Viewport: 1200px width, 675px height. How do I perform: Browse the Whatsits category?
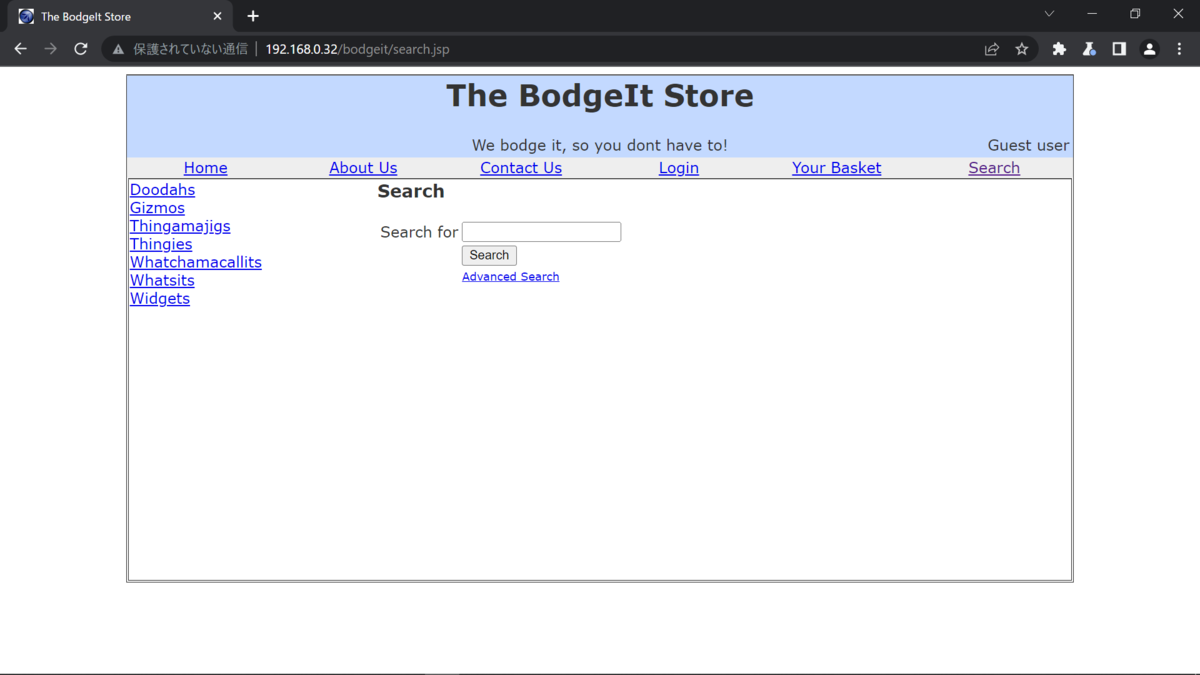(162, 280)
